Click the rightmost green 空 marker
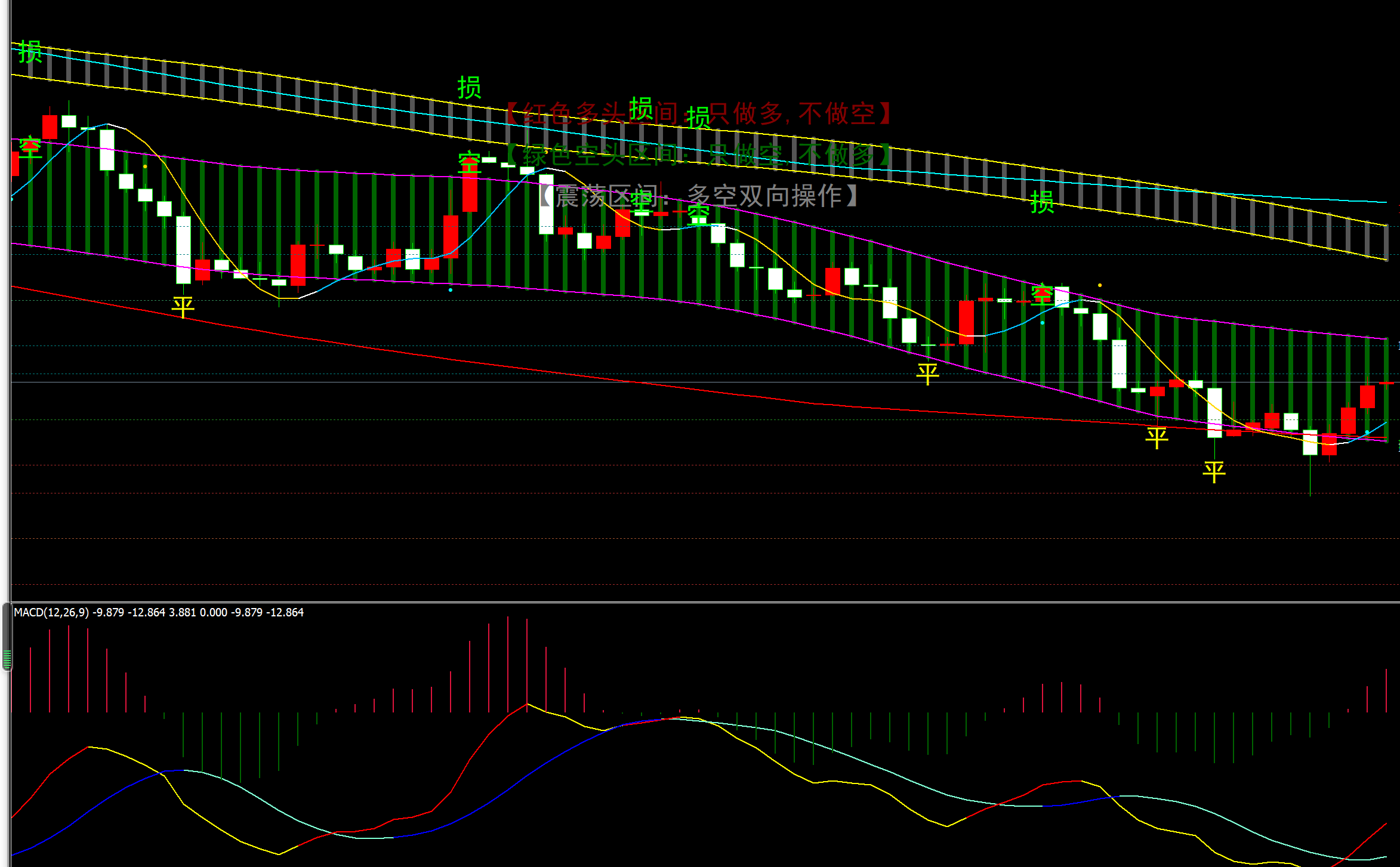 [1042, 295]
